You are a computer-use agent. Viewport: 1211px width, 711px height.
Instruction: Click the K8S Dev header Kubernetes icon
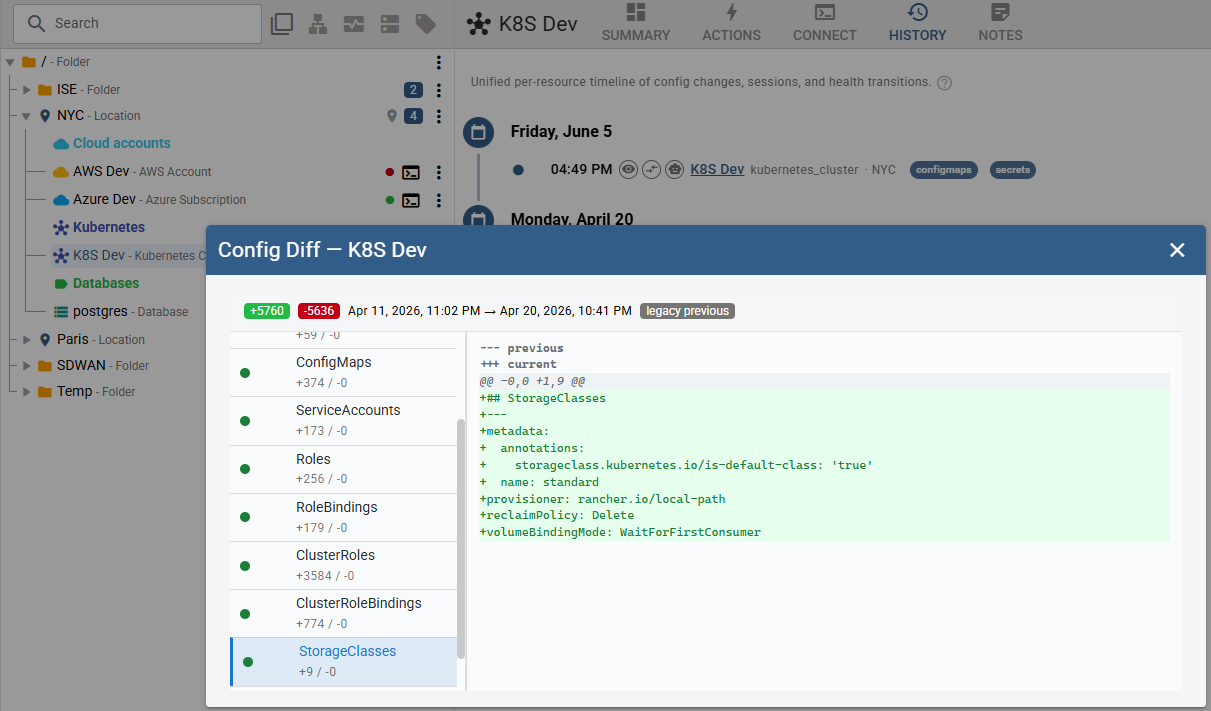pyautogui.click(x=479, y=24)
